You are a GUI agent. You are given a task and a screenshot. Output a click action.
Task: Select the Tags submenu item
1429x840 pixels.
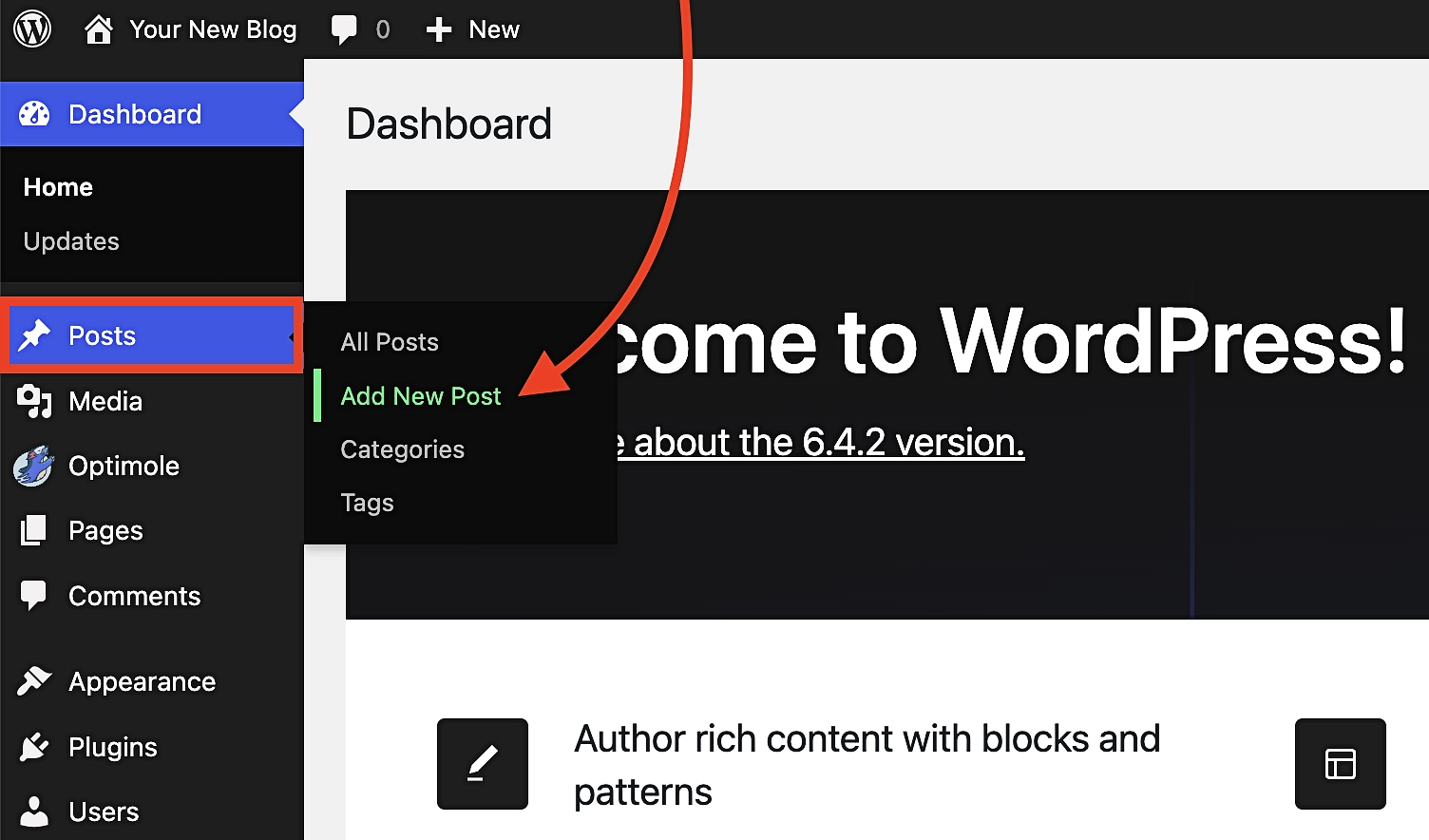coord(367,503)
